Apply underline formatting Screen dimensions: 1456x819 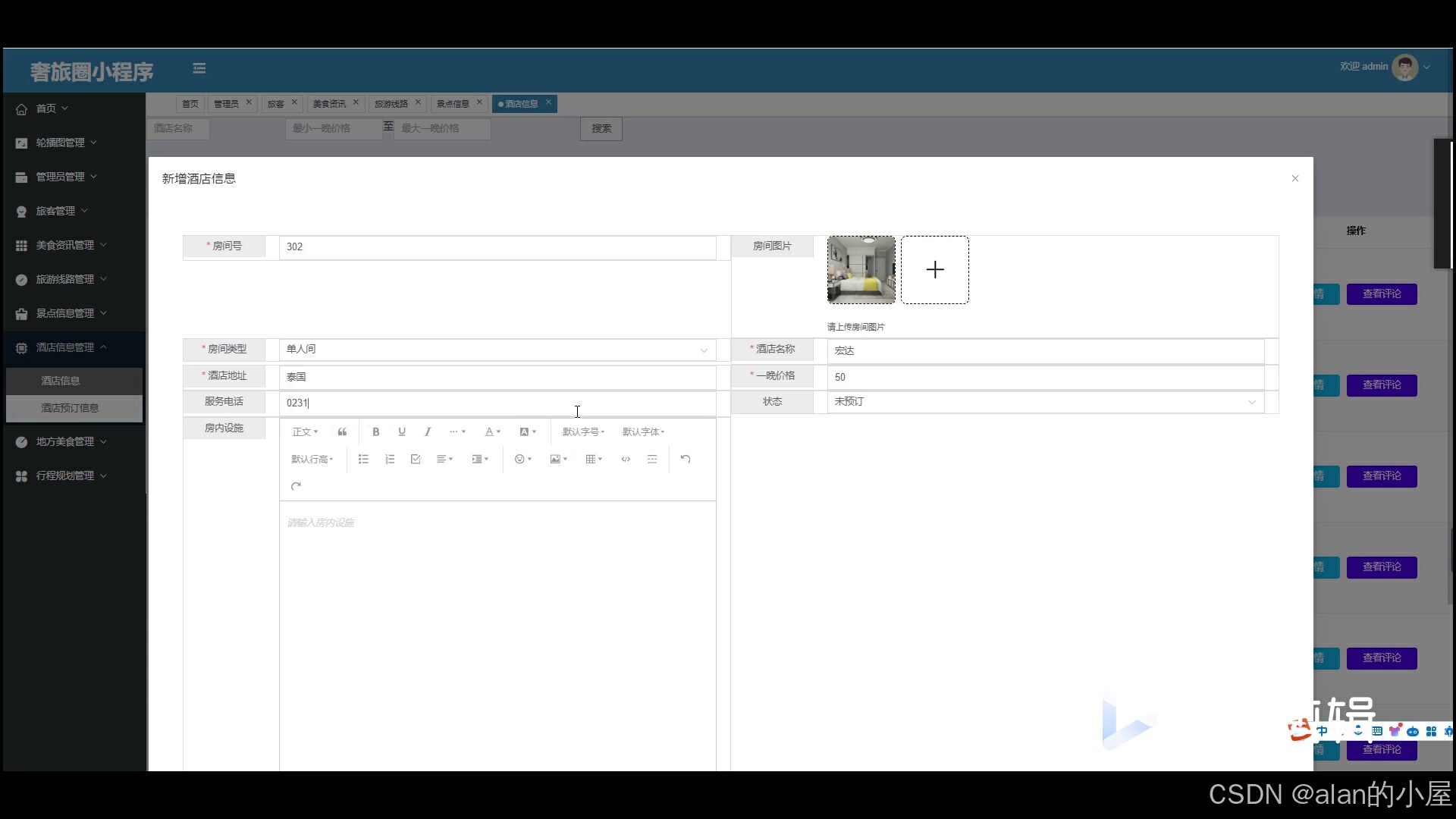(402, 432)
